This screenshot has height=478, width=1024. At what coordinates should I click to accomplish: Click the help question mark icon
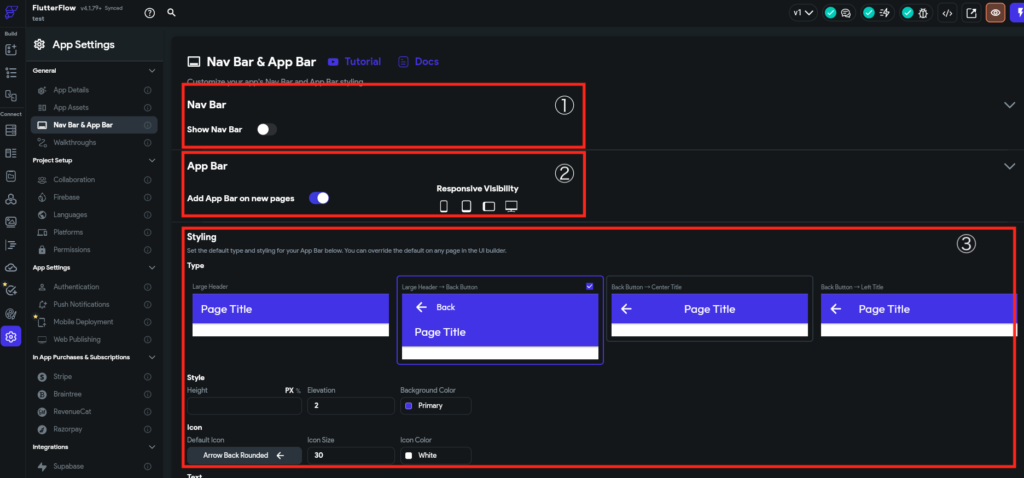point(150,13)
